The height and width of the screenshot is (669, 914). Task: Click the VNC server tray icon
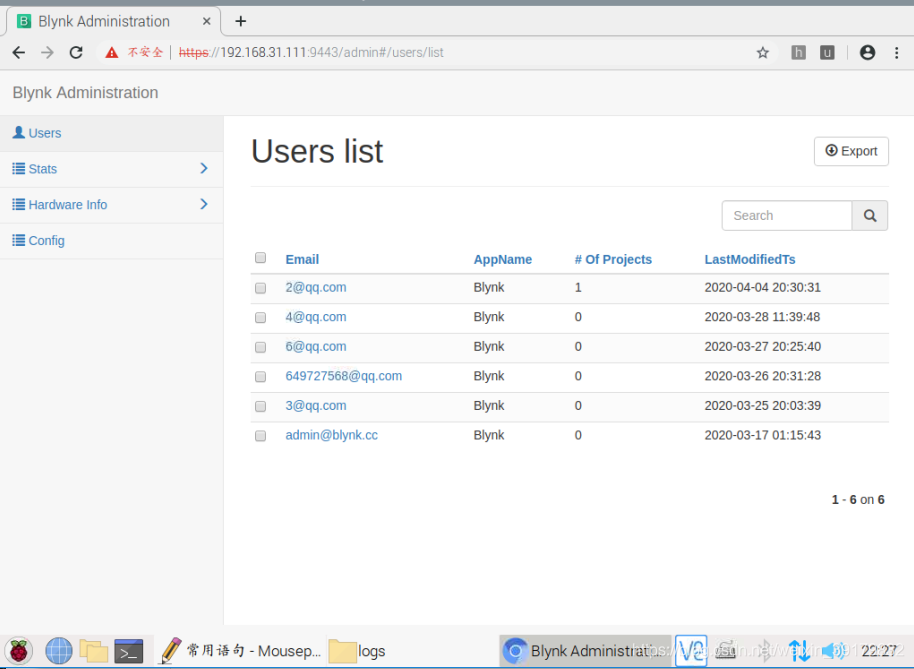click(691, 651)
